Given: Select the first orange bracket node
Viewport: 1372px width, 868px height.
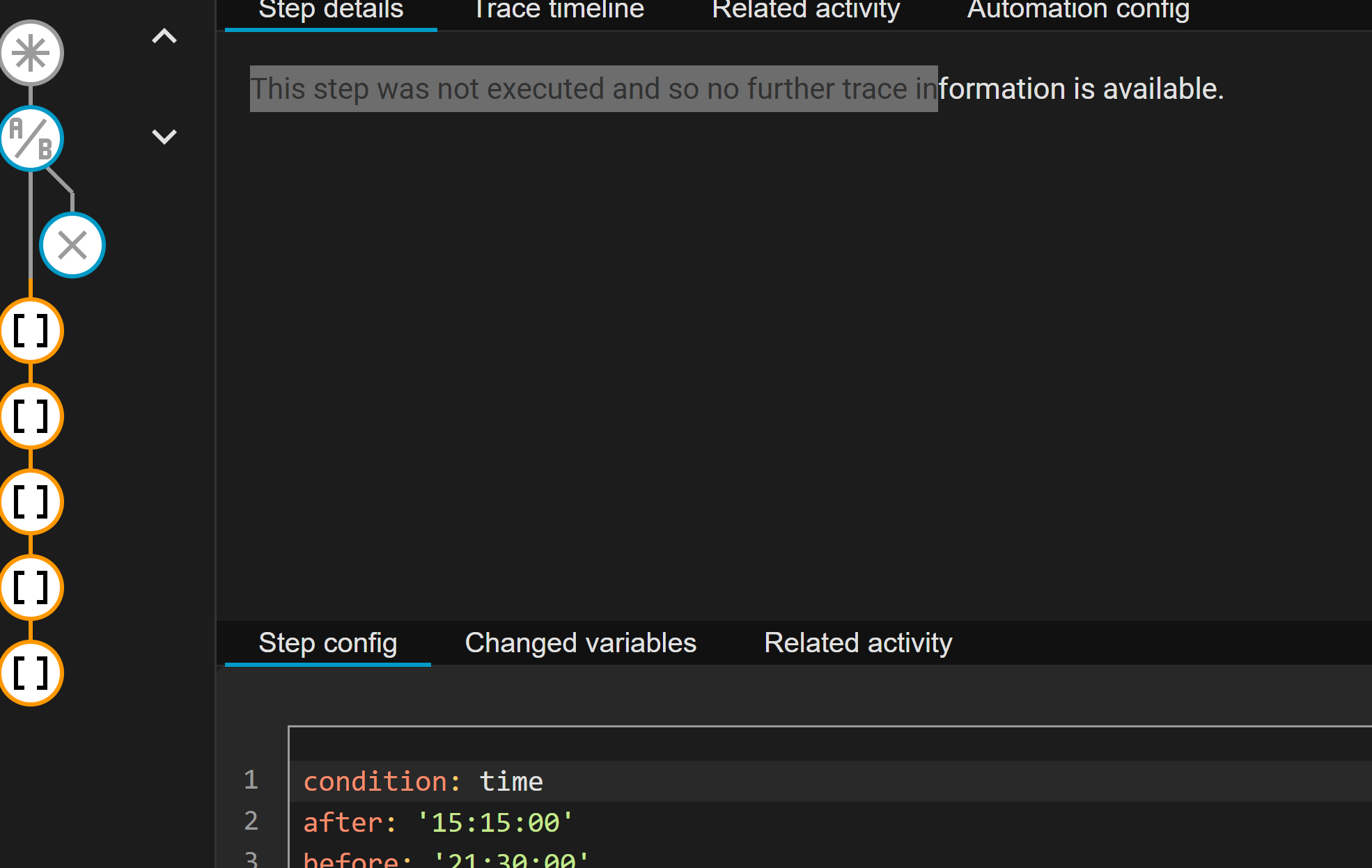Looking at the screenshot, I should click(x=31, y=331).
